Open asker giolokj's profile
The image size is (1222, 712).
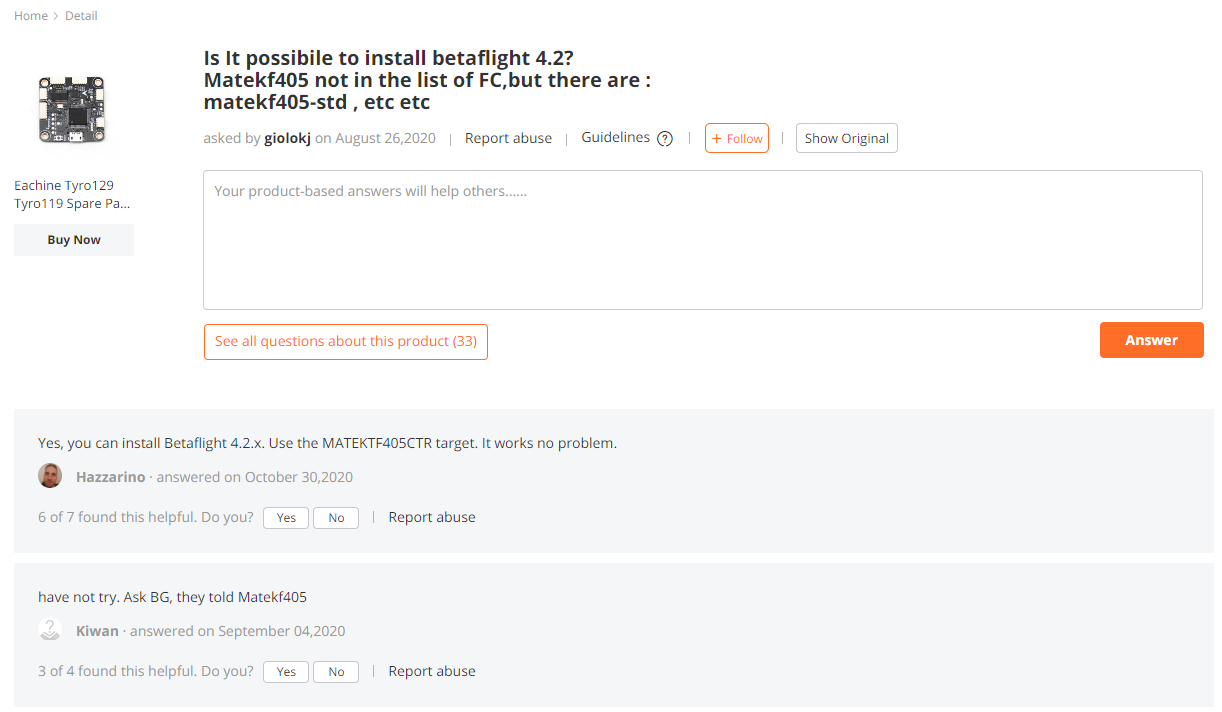(287, 138)
